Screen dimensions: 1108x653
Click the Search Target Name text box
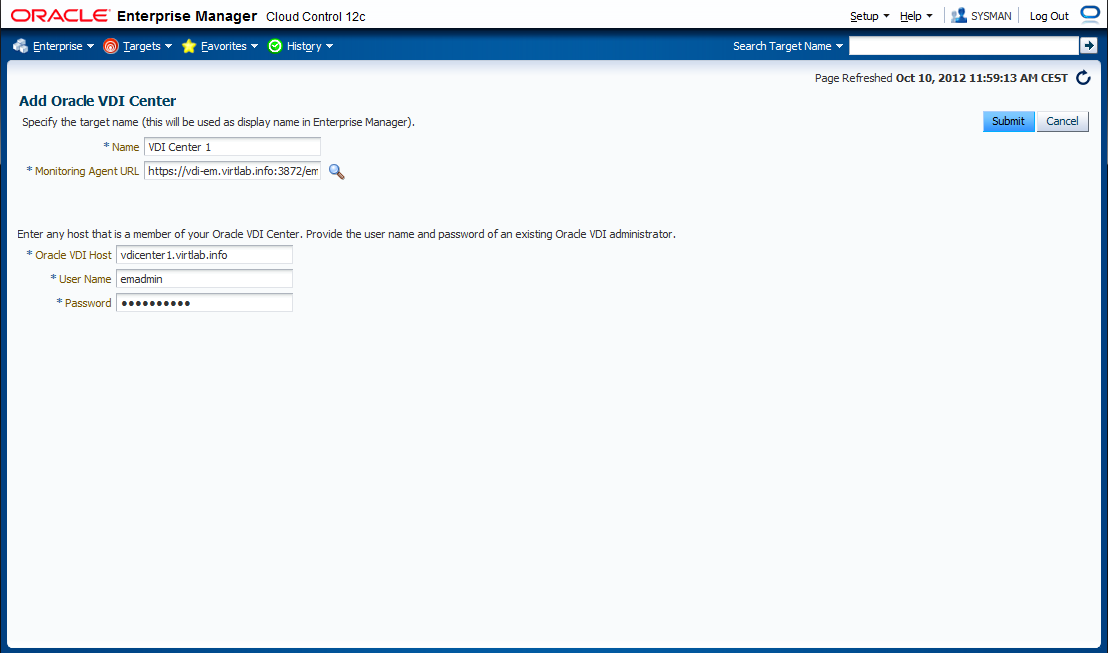pos(964,46)
